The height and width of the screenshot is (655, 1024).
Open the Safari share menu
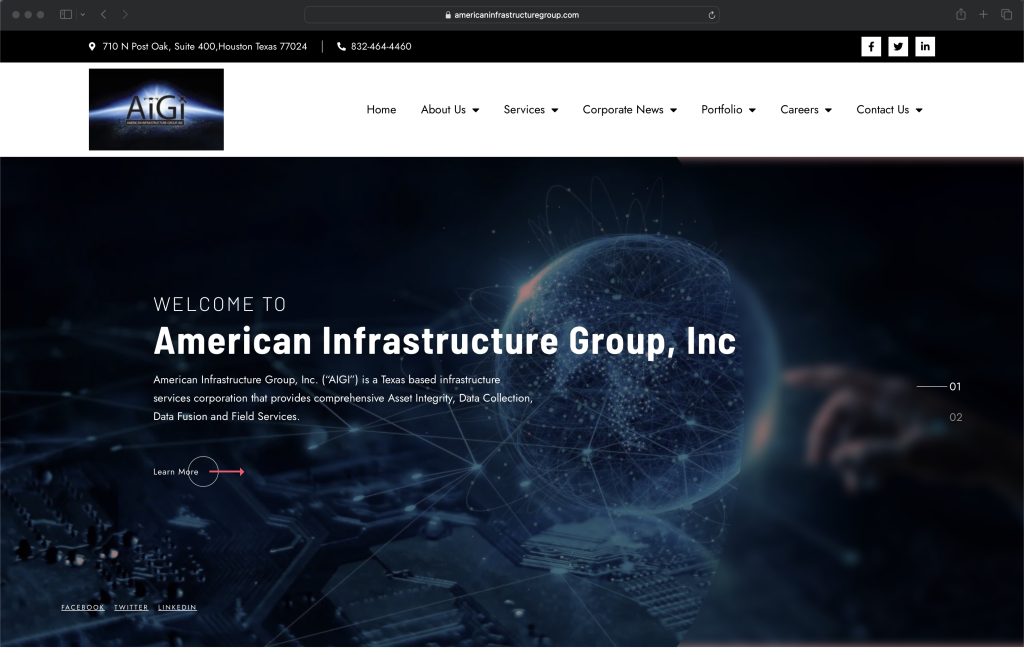coord(961,14)
